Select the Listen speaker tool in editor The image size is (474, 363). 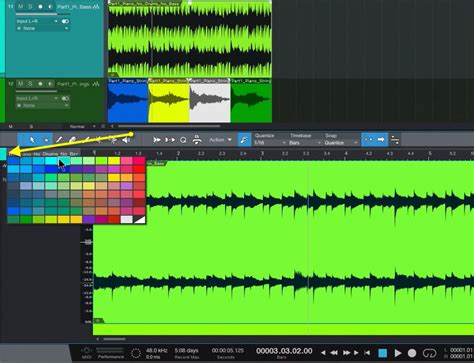click(126, 140)
